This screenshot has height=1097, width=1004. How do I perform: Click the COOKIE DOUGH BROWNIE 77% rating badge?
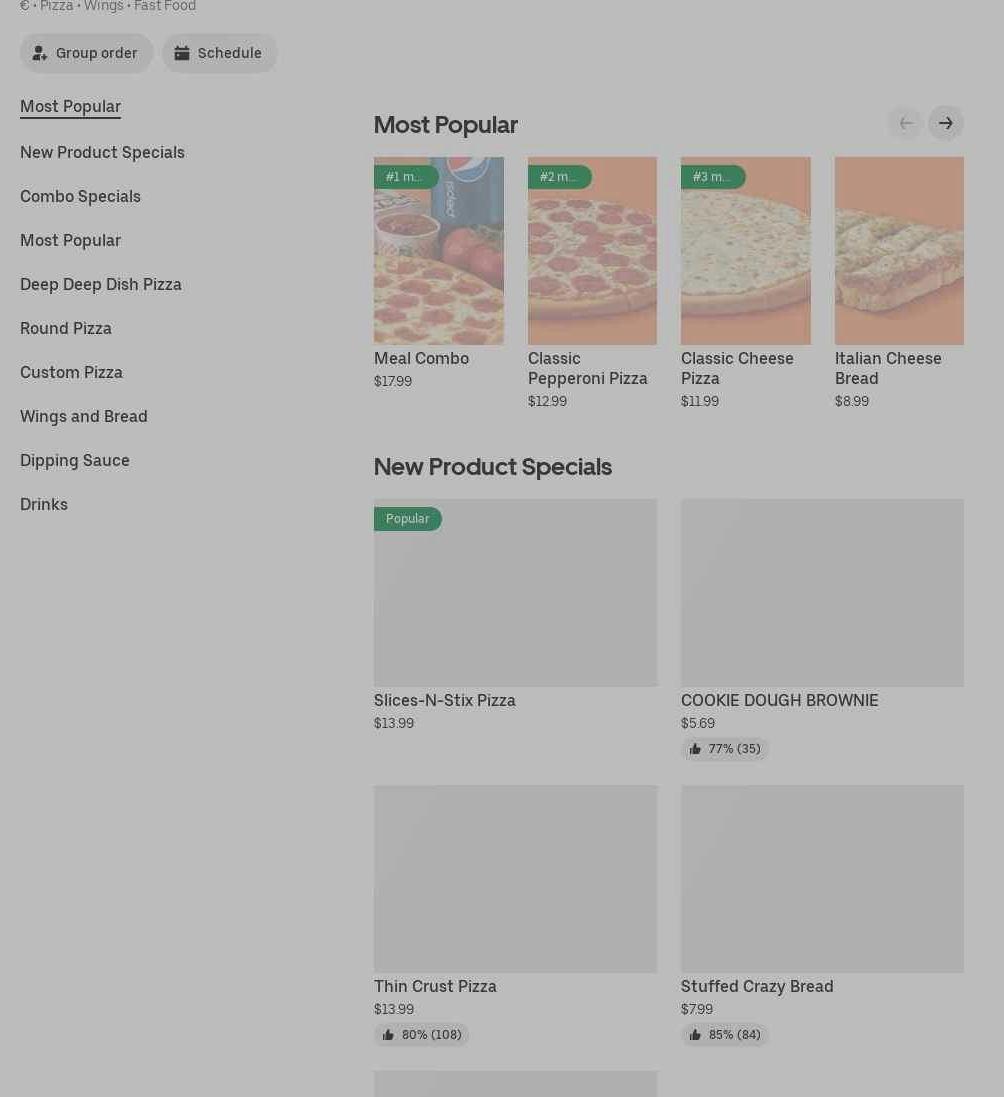coord(725,749)
